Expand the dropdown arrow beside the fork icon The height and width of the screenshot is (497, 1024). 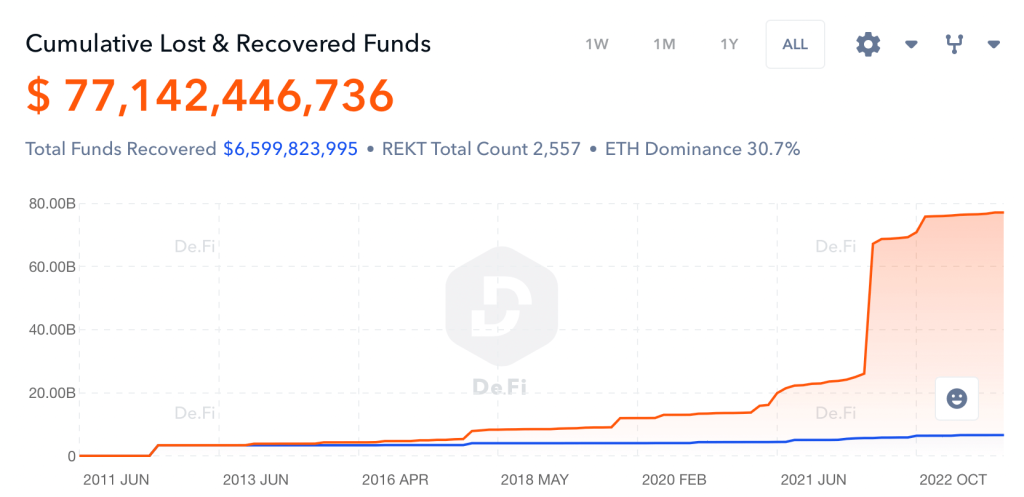point(994,44)
